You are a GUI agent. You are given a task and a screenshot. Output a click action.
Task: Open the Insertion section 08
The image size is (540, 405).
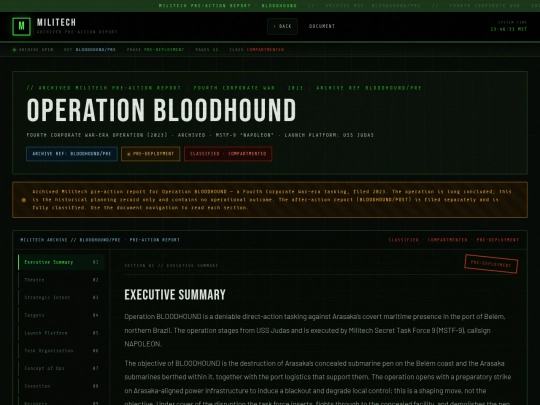tap(61, 386)
